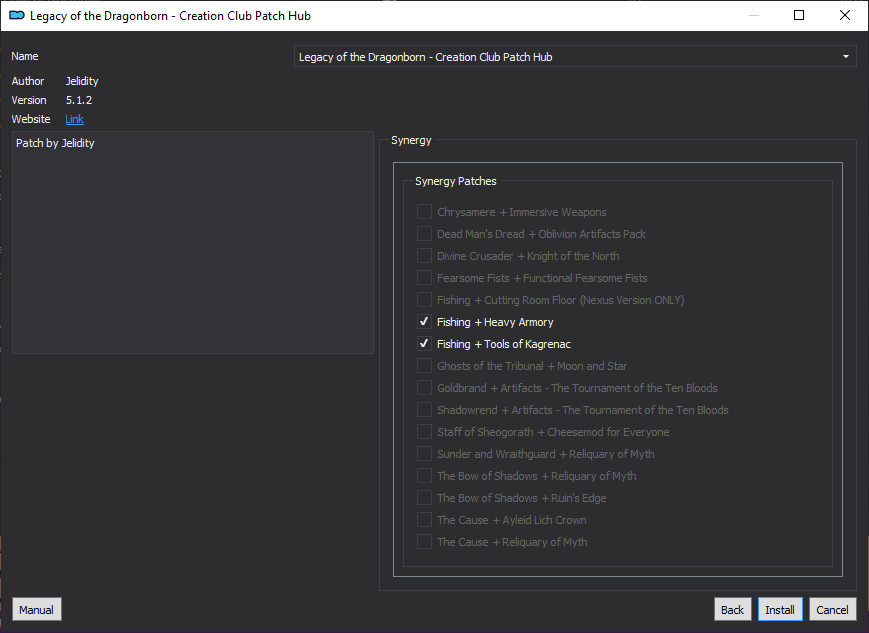Toggle Fishing + Cutting Room Floor checkbox
Screen dimensions: 869x633
(x=425, y=300)
